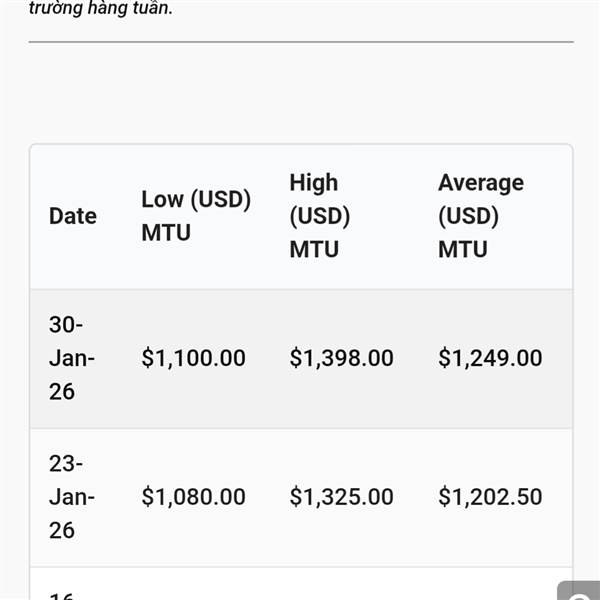Click the word "Average" in the table header
The image size is (600, 600).
point(481,183)
